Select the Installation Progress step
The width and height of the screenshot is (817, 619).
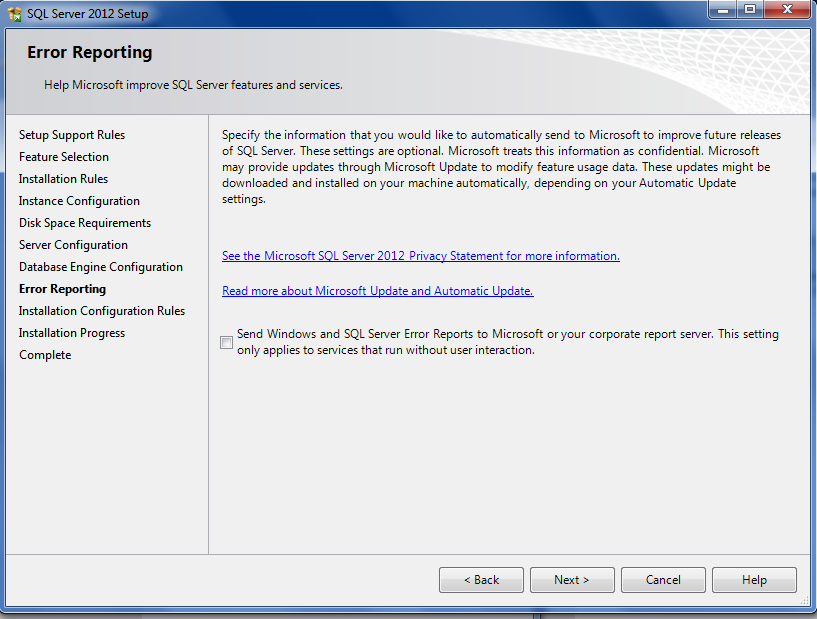tap(72, 332)
